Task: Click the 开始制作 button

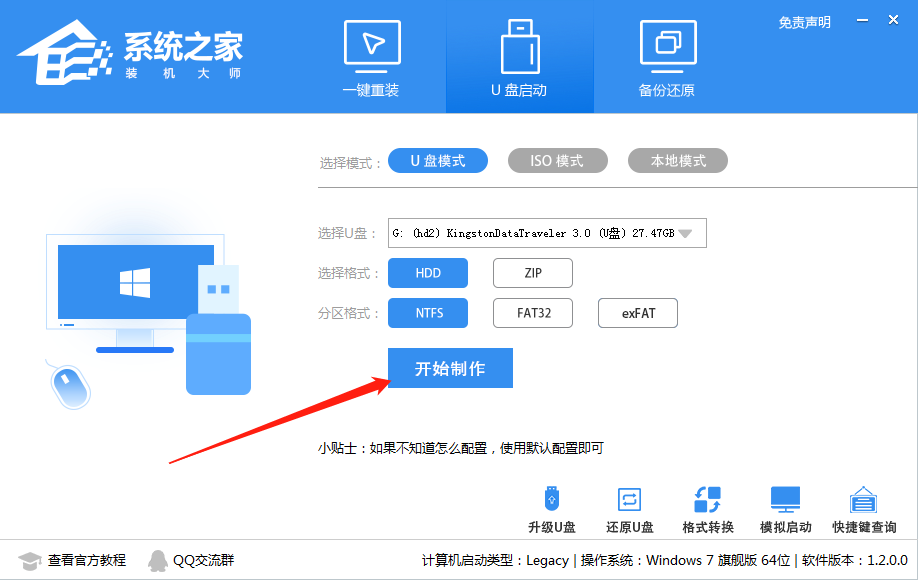Action: point(449,367)
